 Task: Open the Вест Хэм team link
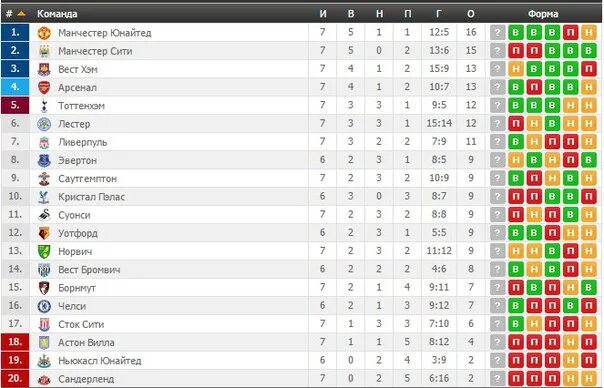pyautogui.click(x=78, y=69)
